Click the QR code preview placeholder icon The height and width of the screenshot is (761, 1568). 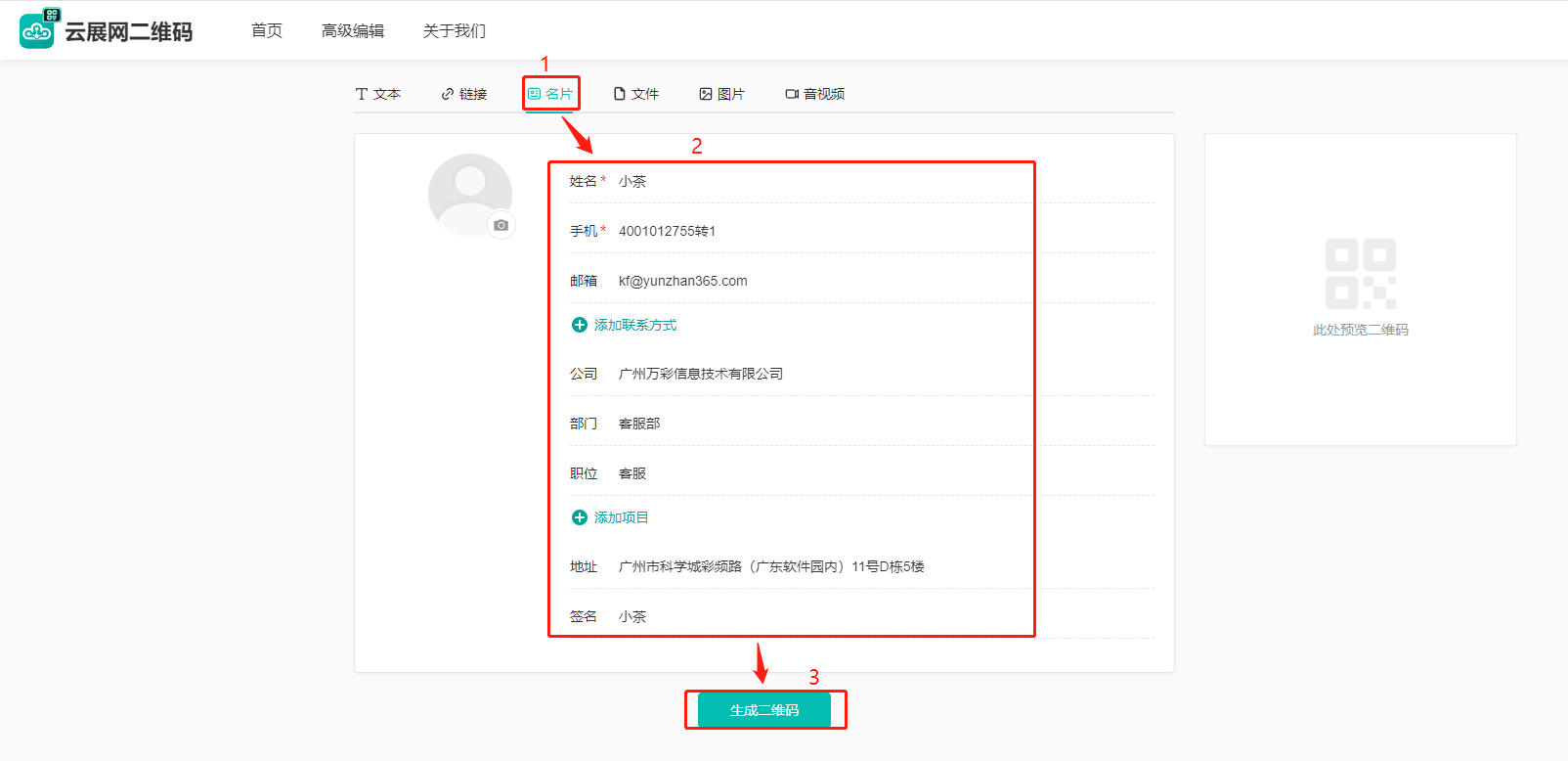pyautogui.click(x=1360, y=274)
